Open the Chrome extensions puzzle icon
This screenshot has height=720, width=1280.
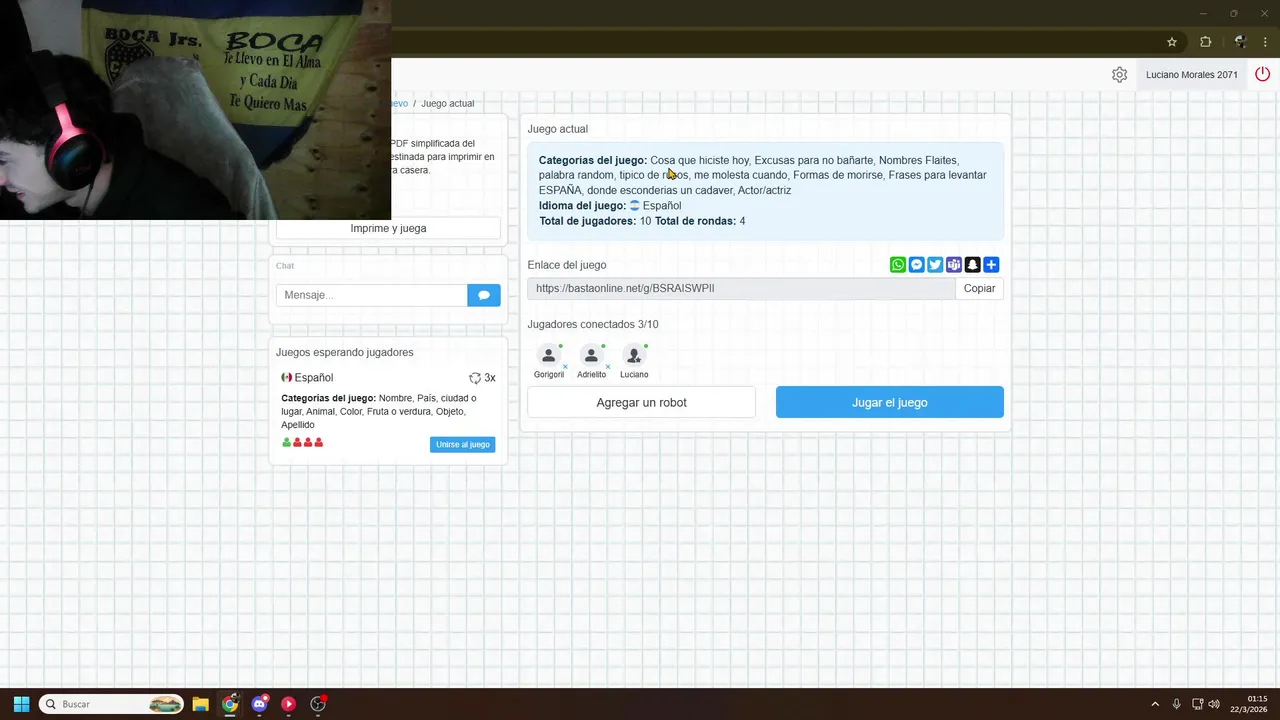(x=1205, y=42)
